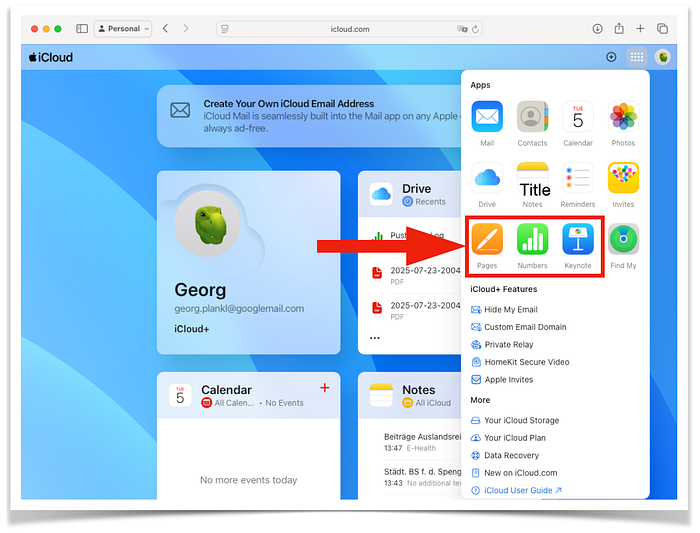Open the Create Your Own iCloud Email Address banner
Screen dimensions: 700x533
click(x=309, y=116)
